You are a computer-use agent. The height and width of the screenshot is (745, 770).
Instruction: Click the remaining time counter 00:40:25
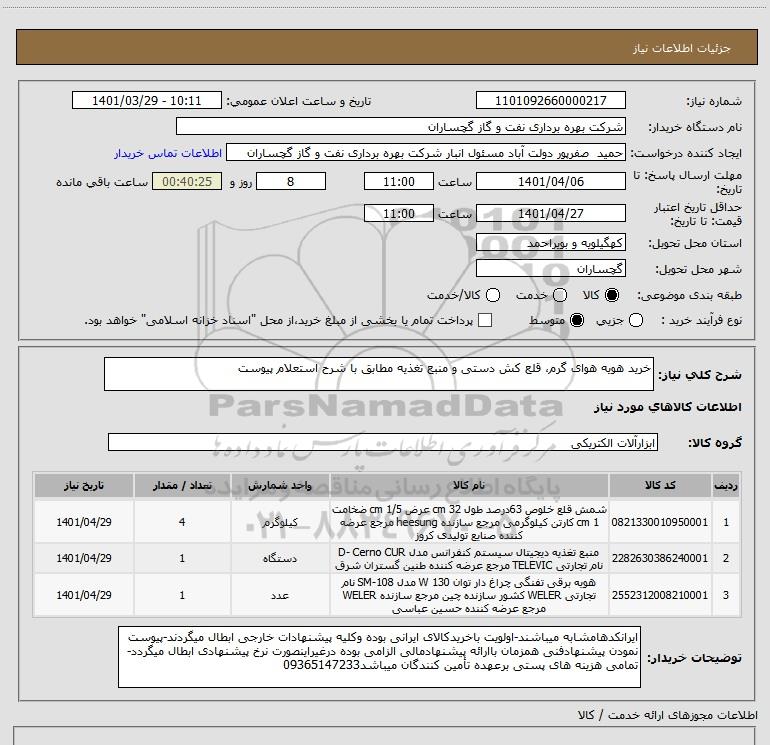(x=187, y=181)
